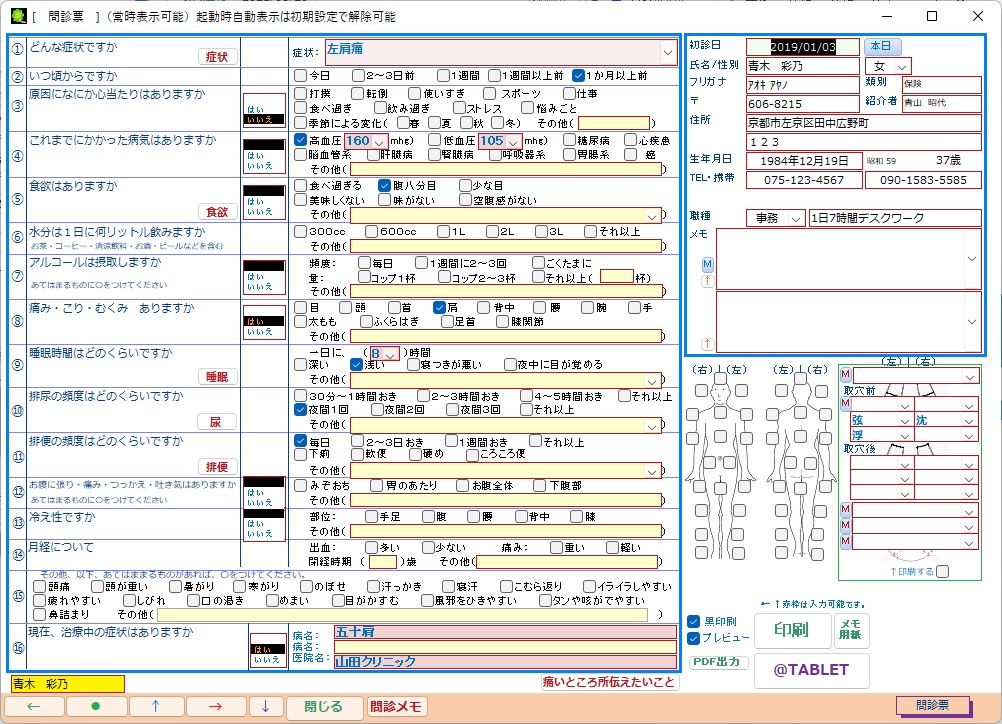Check the 肩 pain location box
This screenshot has width=1002, height=724.
[x=439, y=307]
